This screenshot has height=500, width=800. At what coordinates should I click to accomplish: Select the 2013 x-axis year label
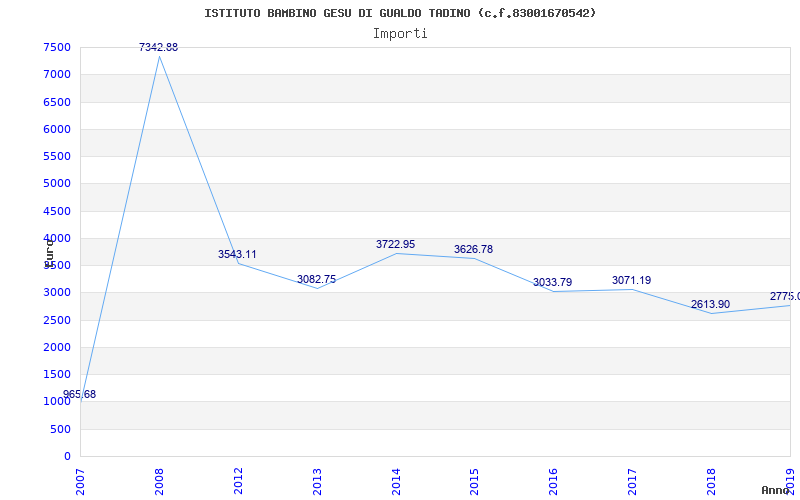tap(317, 482)
